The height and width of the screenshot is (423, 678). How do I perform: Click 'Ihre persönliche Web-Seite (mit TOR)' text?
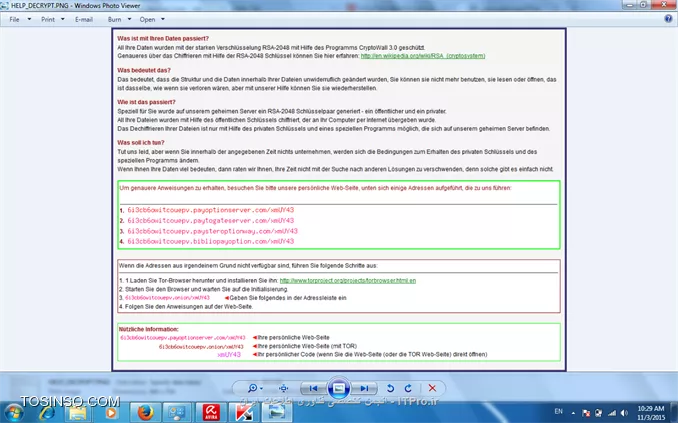click(x=307, y=346)
